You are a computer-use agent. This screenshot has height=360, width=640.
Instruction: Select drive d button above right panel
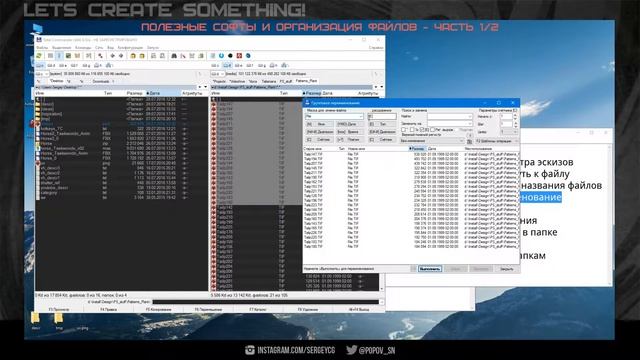[227, 65]
